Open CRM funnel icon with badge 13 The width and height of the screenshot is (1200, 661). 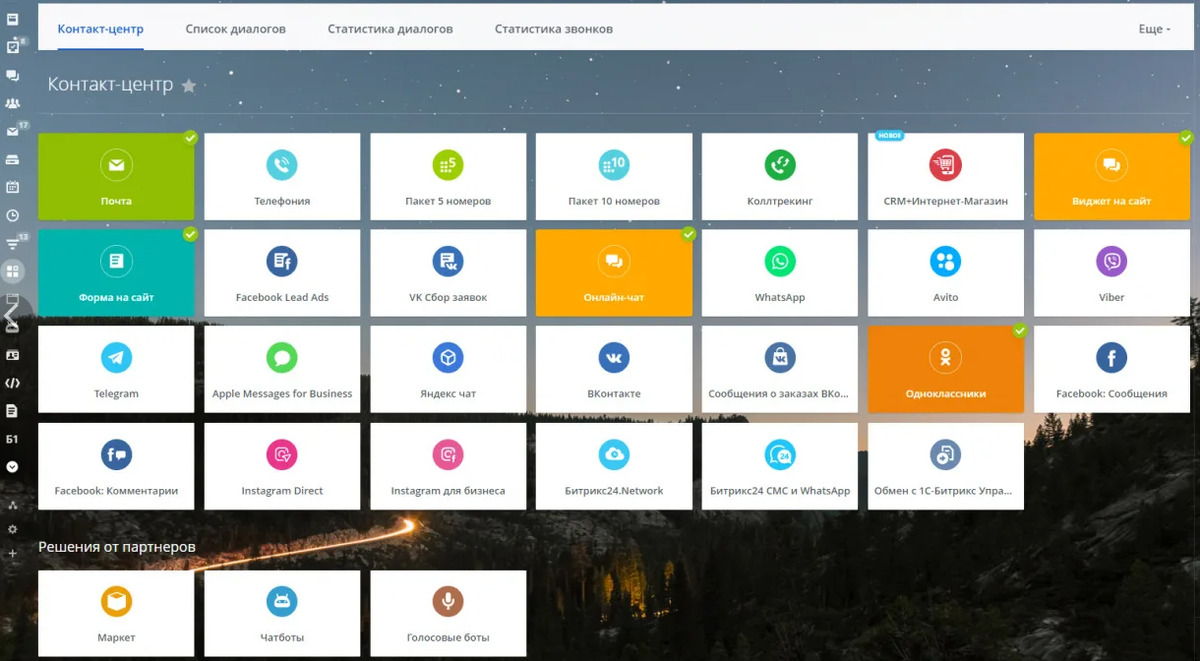pos(13,243)
